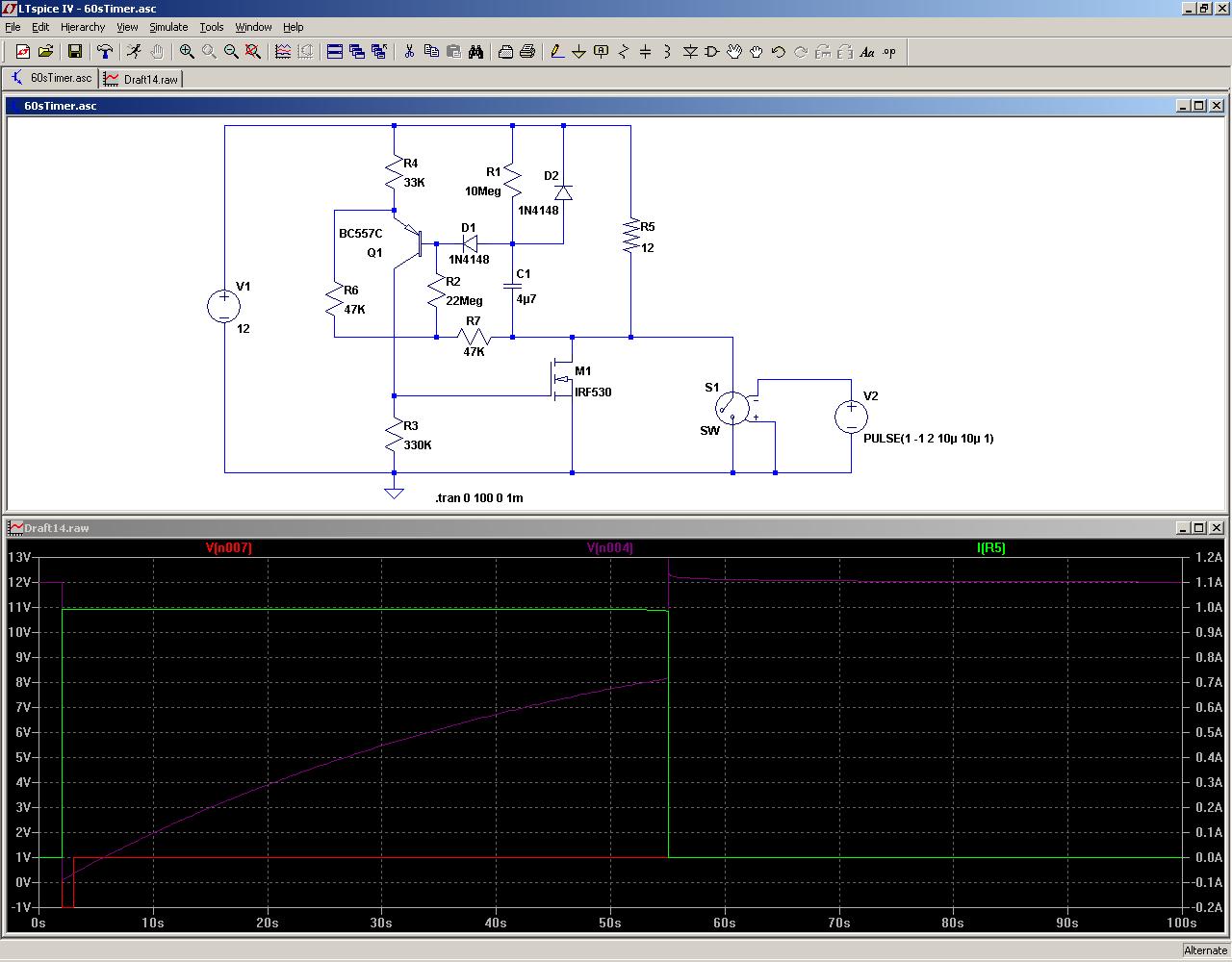The height and width of the screenshot is (962, 1232).
Task: Choose the Capacitor placement tool
Action: pos(645,52)
